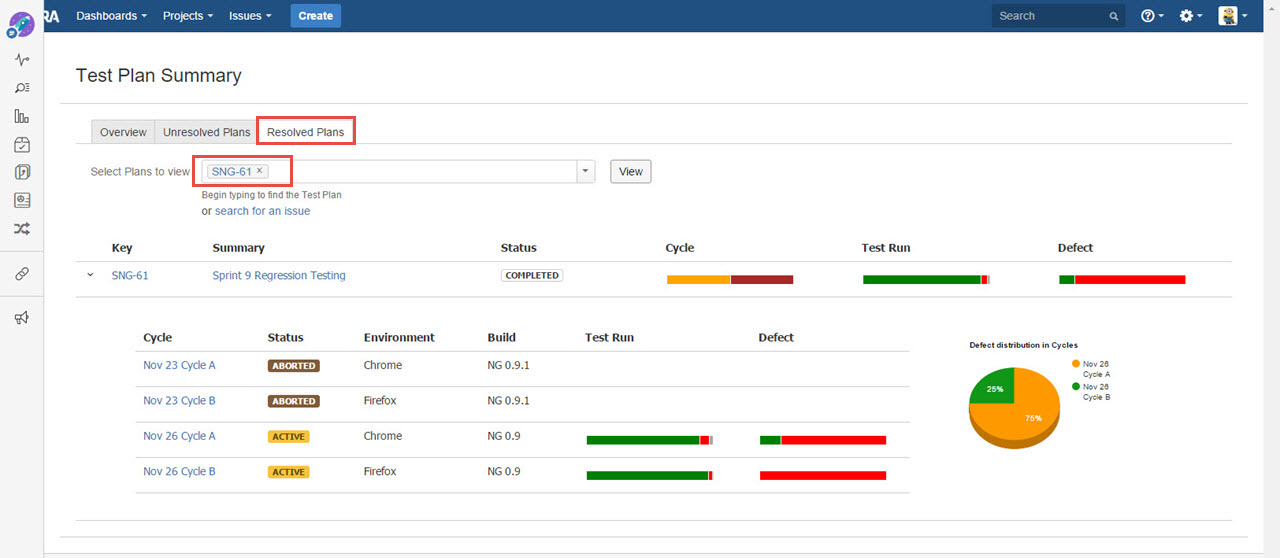Open the bar chart reports sidebar icon
Screen dimensions: 1280x558
[22, 116]
